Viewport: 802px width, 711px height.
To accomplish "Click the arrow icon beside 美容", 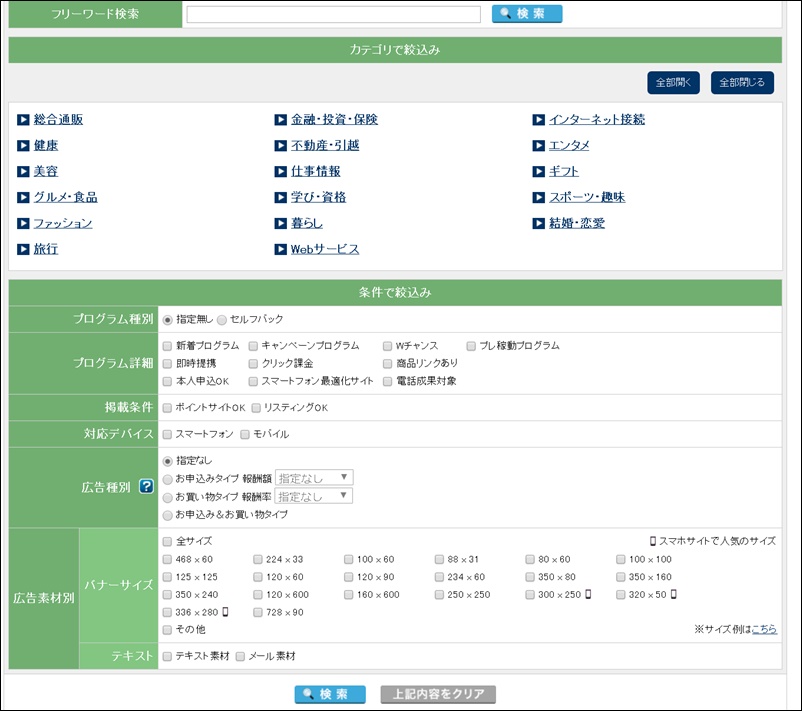I will click(x=23, y=171).
